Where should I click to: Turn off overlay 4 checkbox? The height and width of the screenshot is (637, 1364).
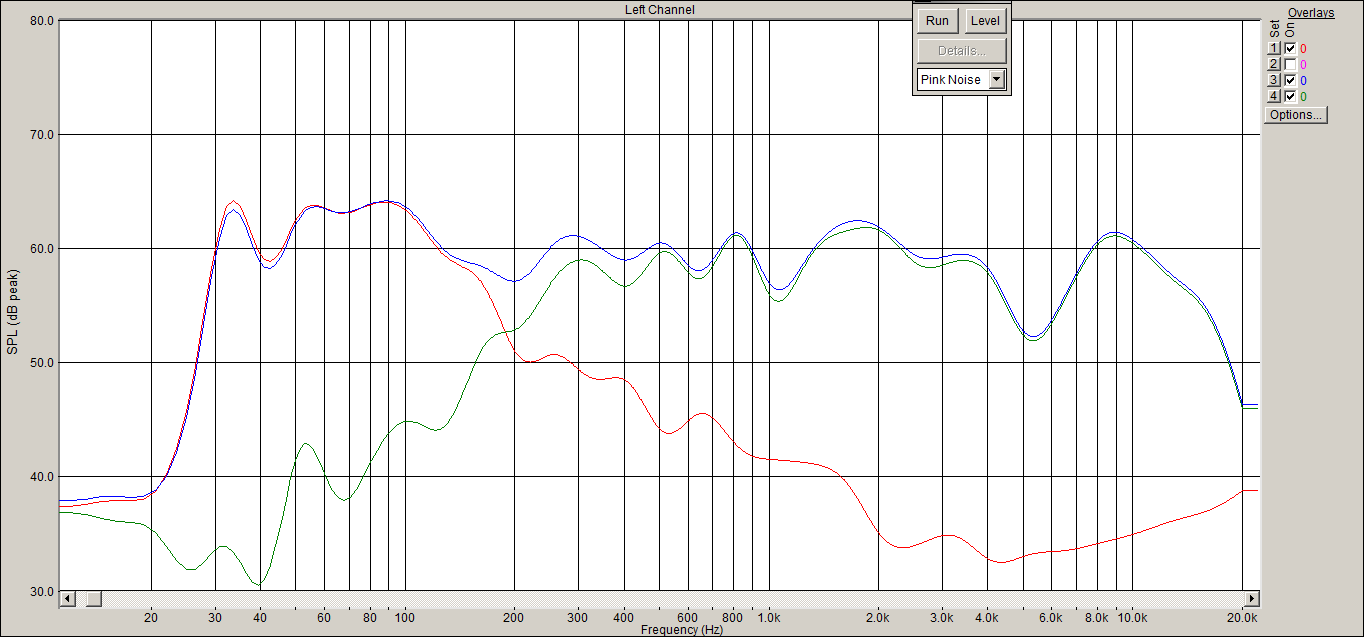tap(1290, 96)
